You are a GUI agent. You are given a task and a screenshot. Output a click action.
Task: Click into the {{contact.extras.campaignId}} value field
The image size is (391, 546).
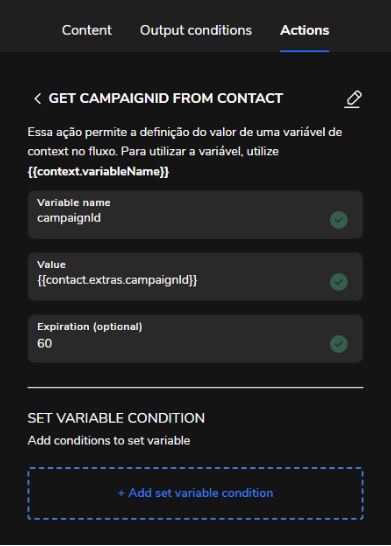pos(195,276)
